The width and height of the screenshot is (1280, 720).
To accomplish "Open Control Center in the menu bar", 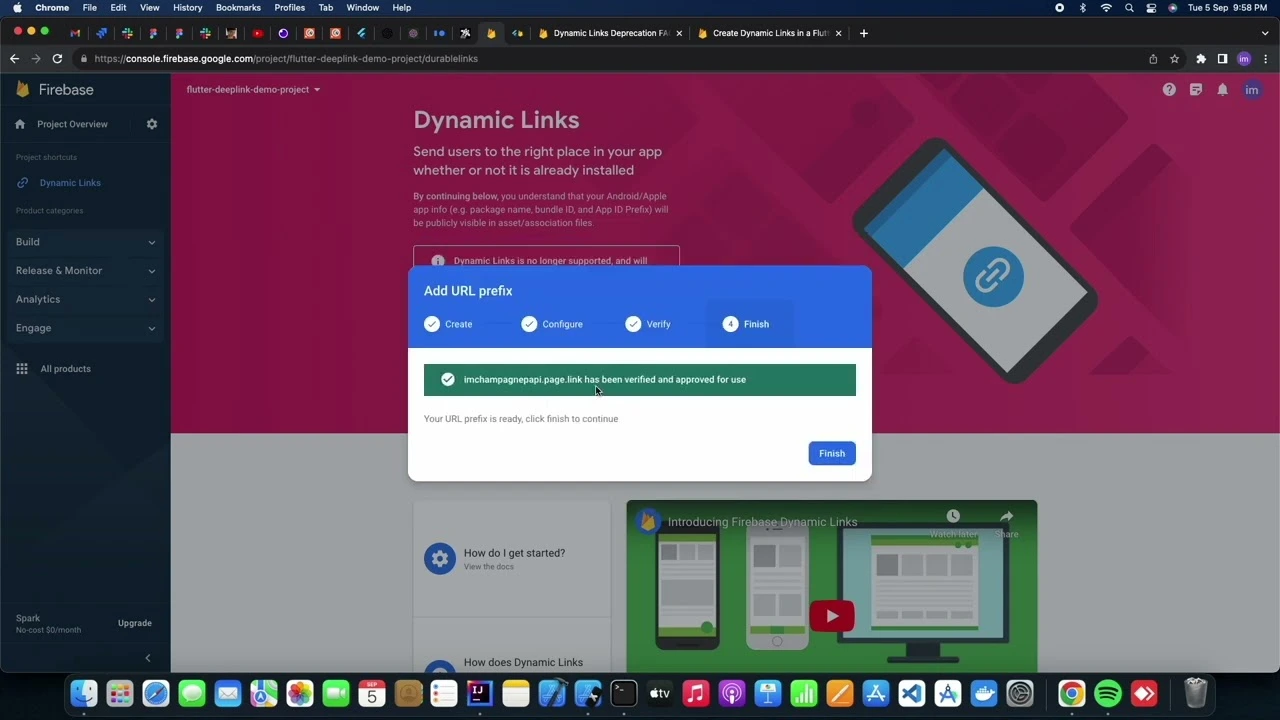I will click(x=1151, y=8).
